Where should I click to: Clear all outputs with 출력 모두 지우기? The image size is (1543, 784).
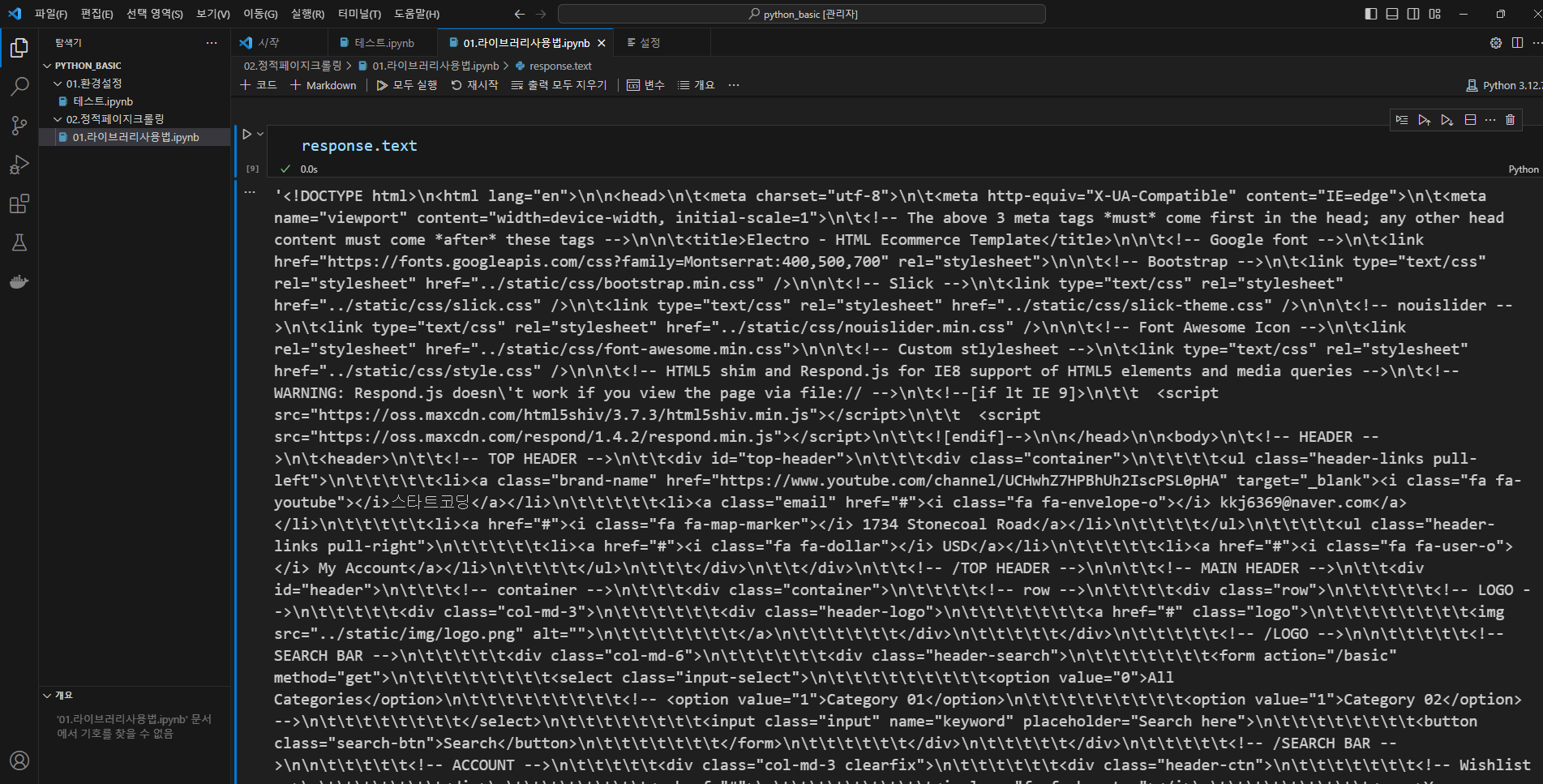coord(559,85)
